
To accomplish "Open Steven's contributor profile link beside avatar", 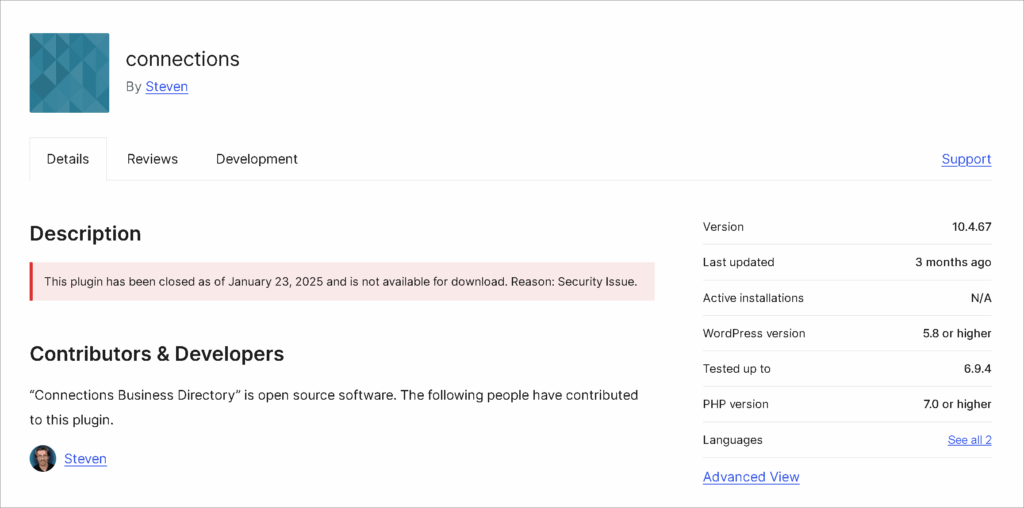I will tap(85, 459).
